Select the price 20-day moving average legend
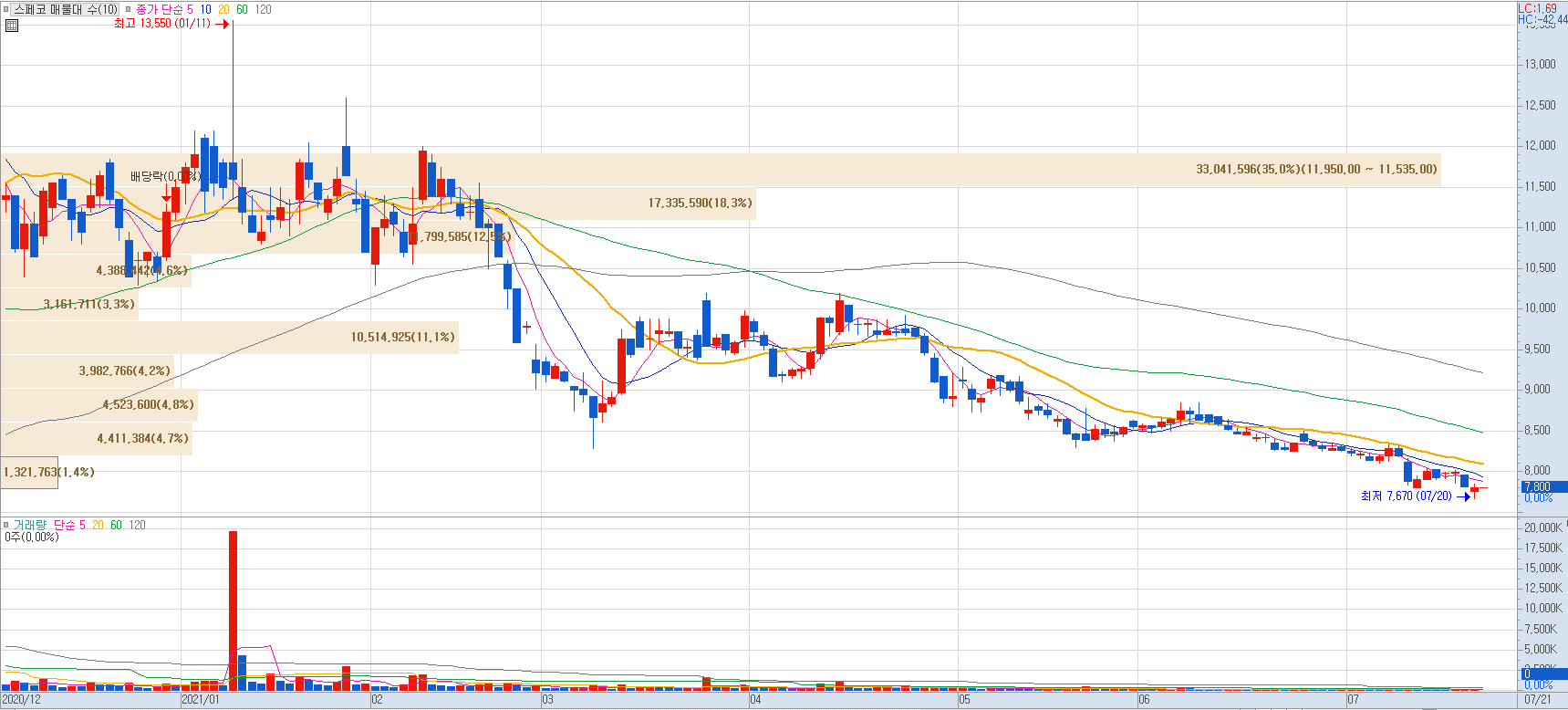 click(223, 9)
